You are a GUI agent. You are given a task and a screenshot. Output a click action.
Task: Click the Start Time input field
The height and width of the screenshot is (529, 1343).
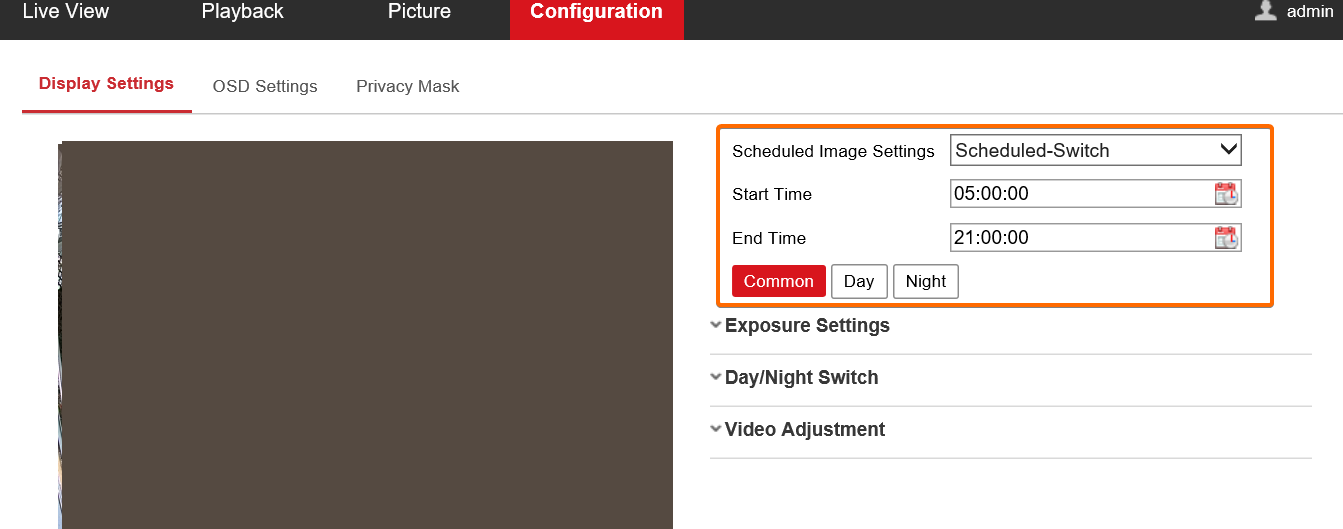point(1080,194)
